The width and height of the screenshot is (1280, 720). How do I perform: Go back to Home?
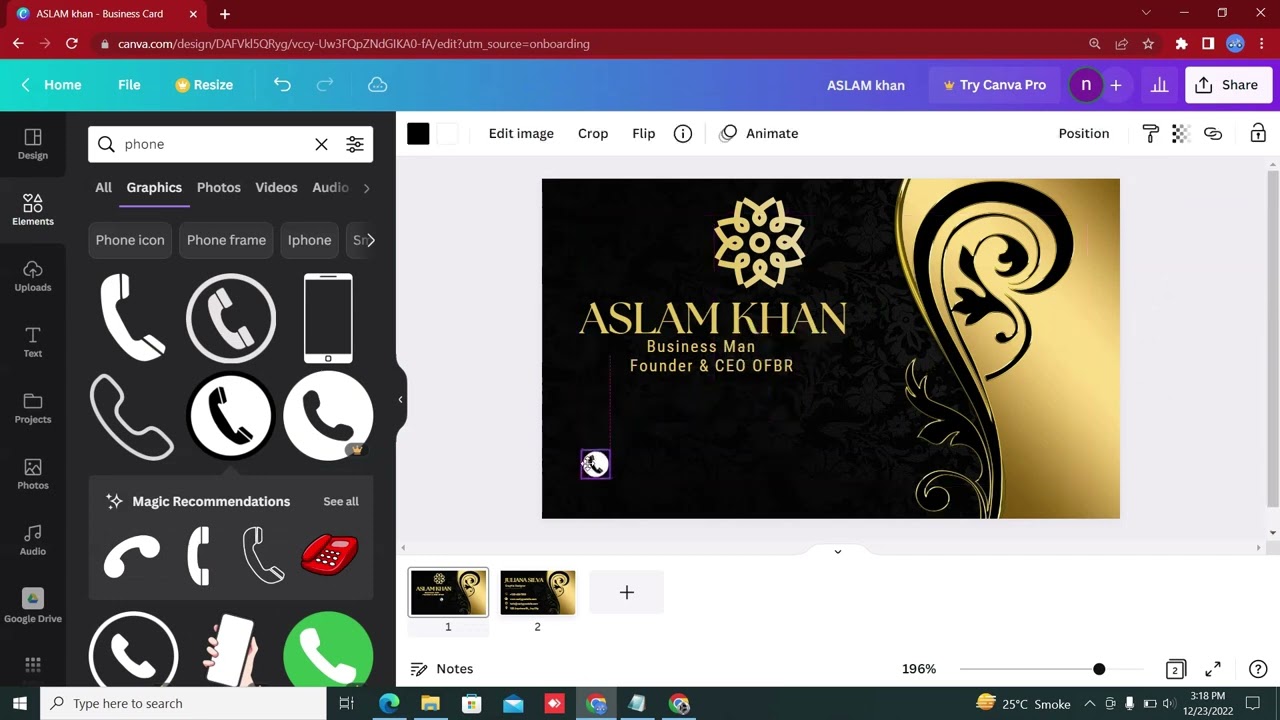point(52,85)
